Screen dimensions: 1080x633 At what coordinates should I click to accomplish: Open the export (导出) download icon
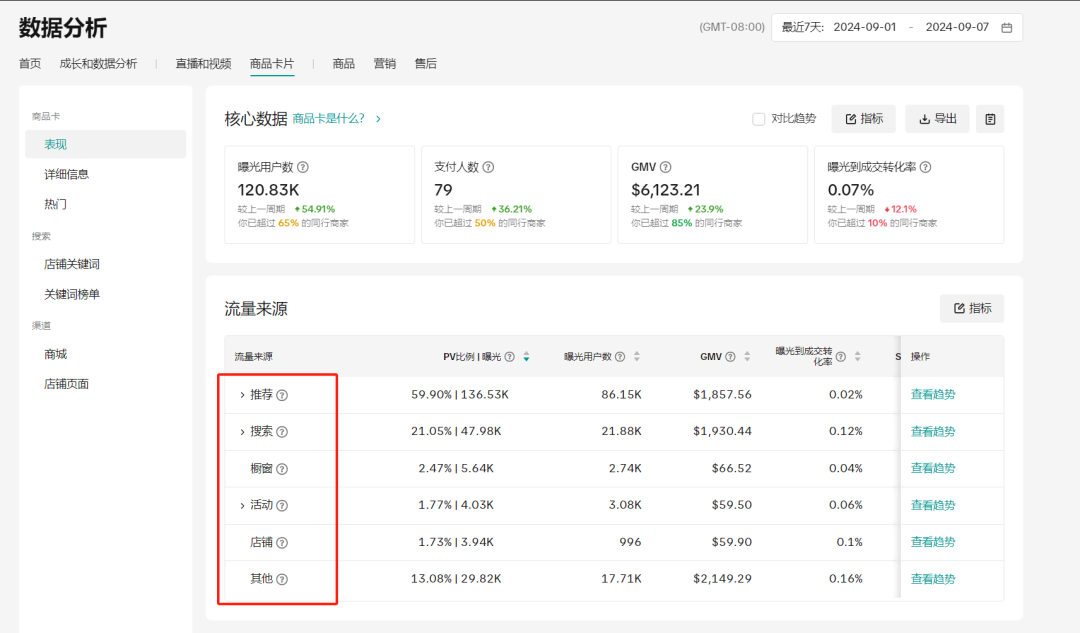[922, 118]
